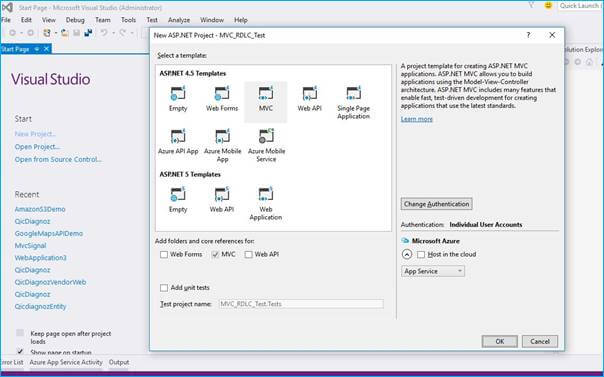Open the Learn more link
This screenshot has width=604, height=377.
coord(416,119)
